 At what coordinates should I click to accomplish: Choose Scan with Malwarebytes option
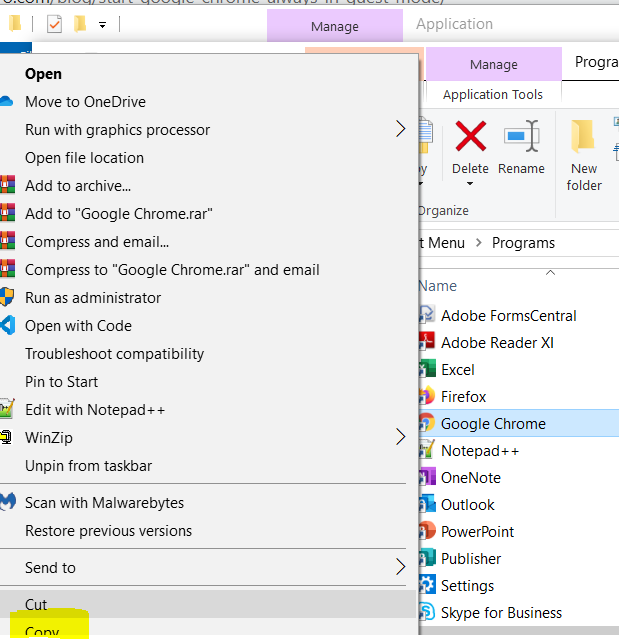pos(104,502)
